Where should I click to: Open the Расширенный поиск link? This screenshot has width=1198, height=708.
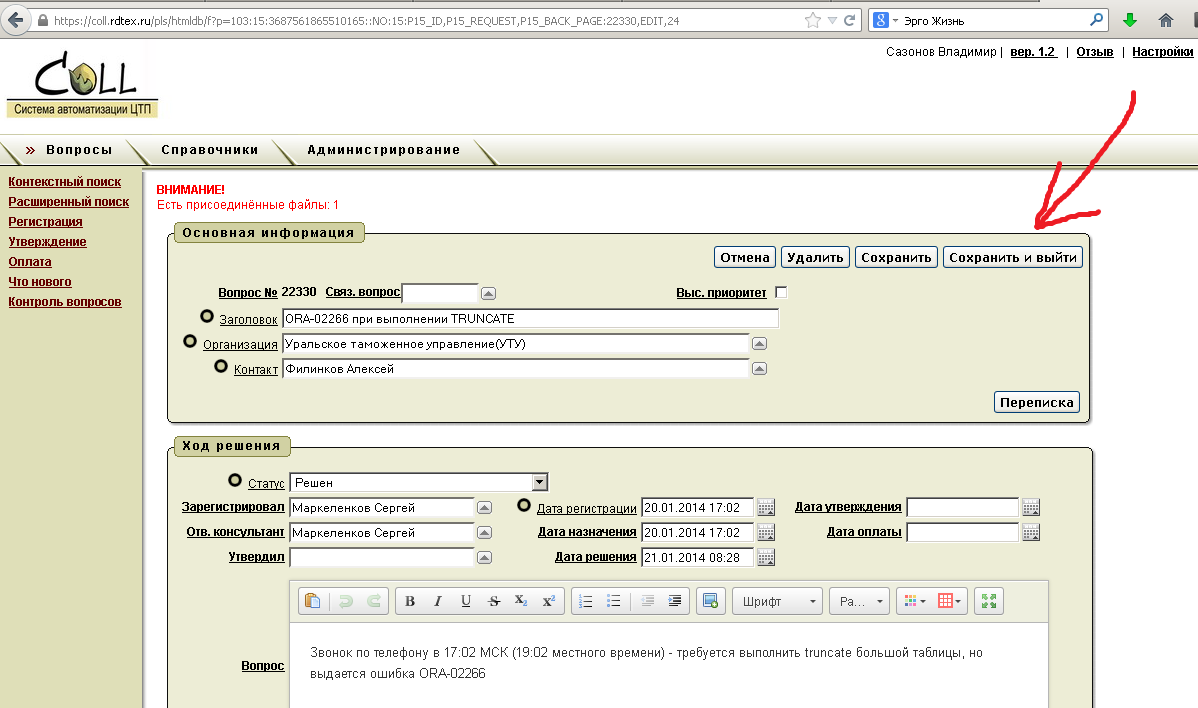pos(68,201)
